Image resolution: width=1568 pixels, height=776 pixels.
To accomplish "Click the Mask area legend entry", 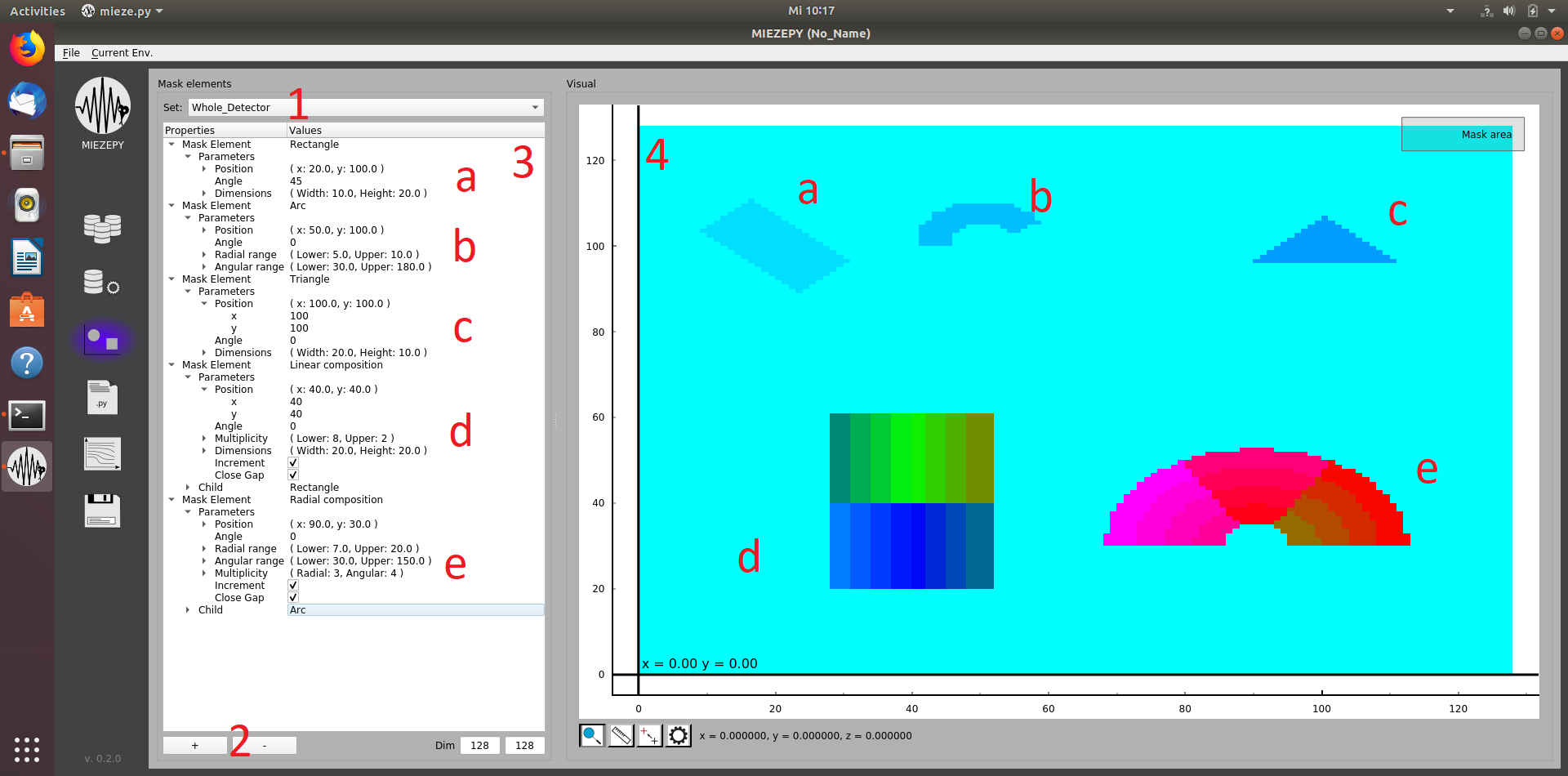I will [x=1463, y=134].
